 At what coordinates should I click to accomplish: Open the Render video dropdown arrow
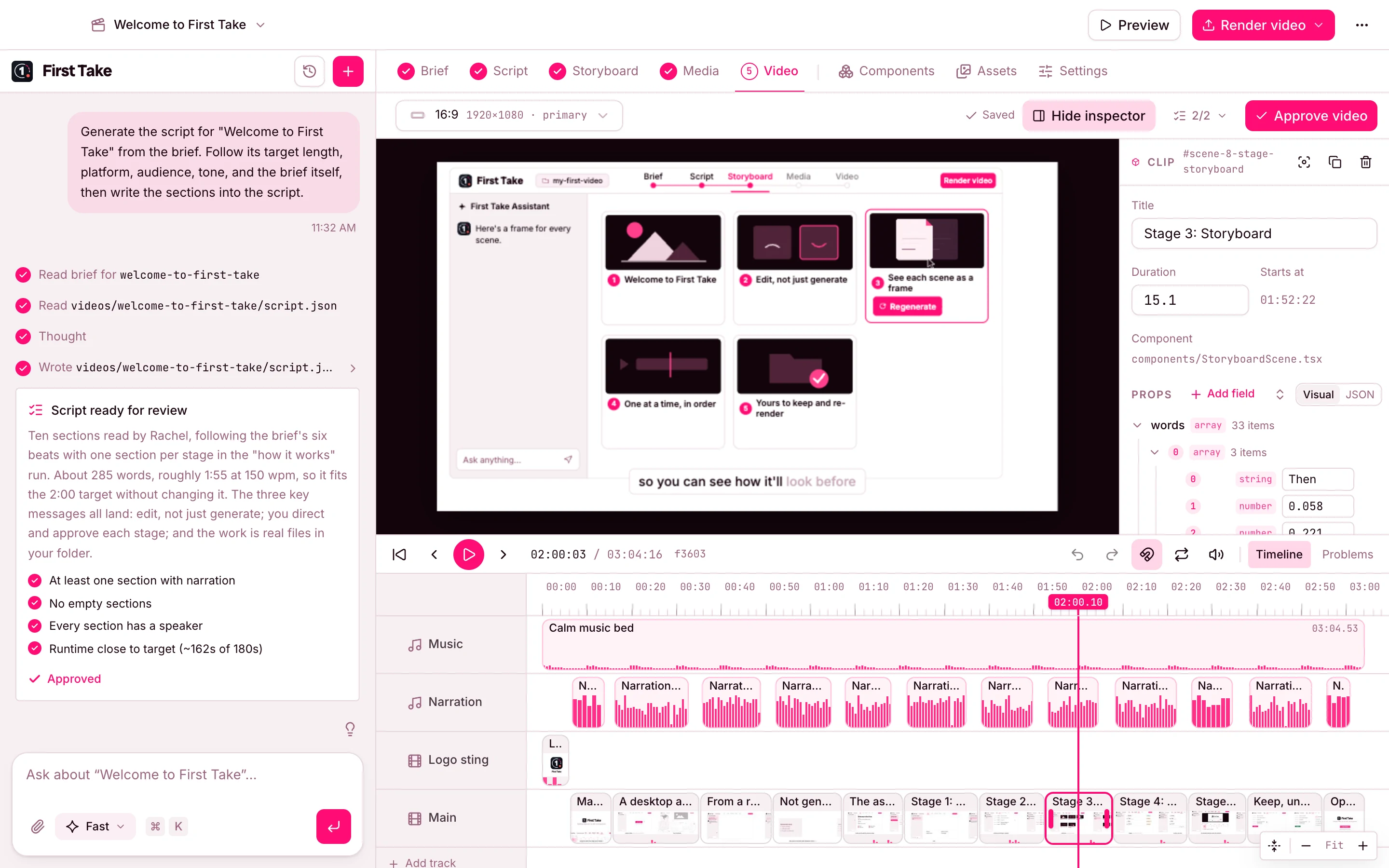pyautogui.click(x=1319, y=25)
